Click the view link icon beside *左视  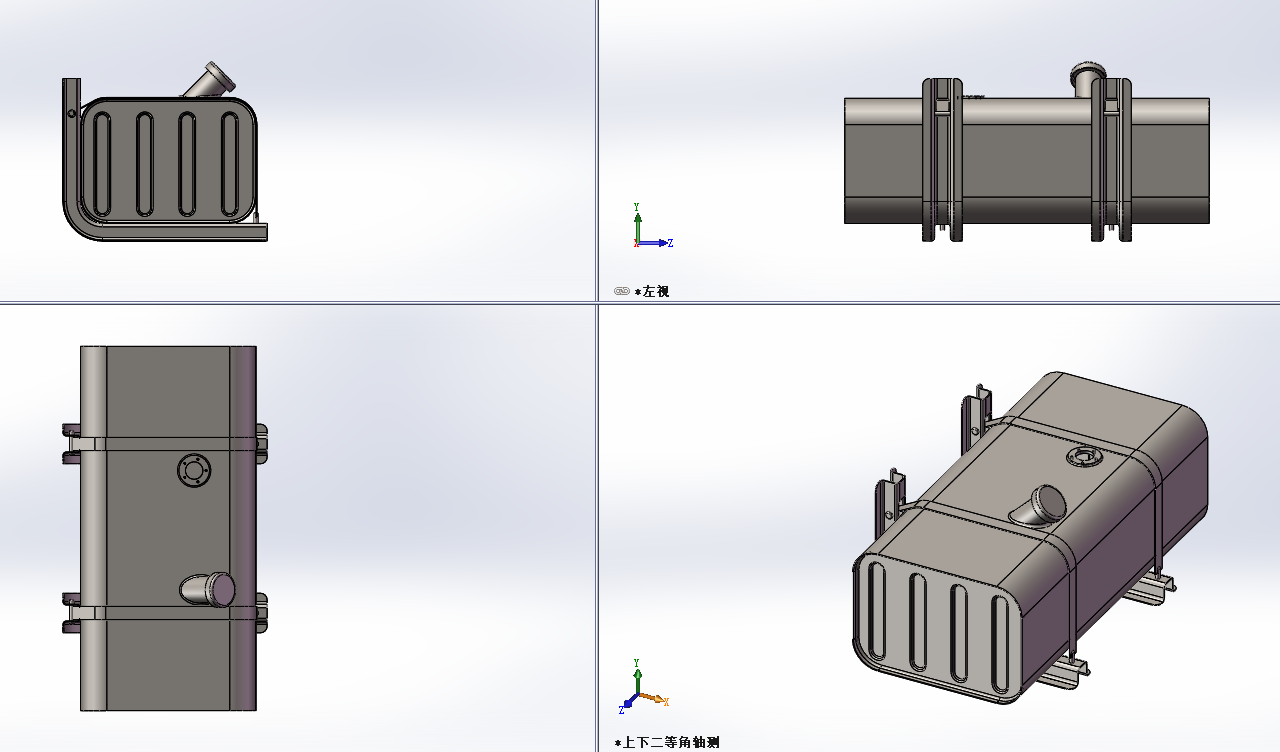(x=622, y=291)
